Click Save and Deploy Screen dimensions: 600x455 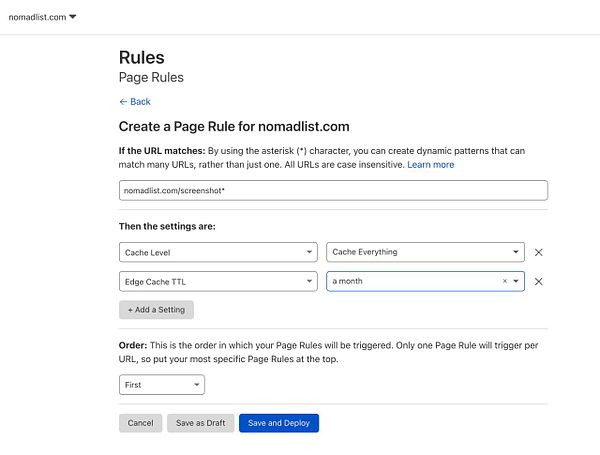pyautogui.click(x=278, y=423)
